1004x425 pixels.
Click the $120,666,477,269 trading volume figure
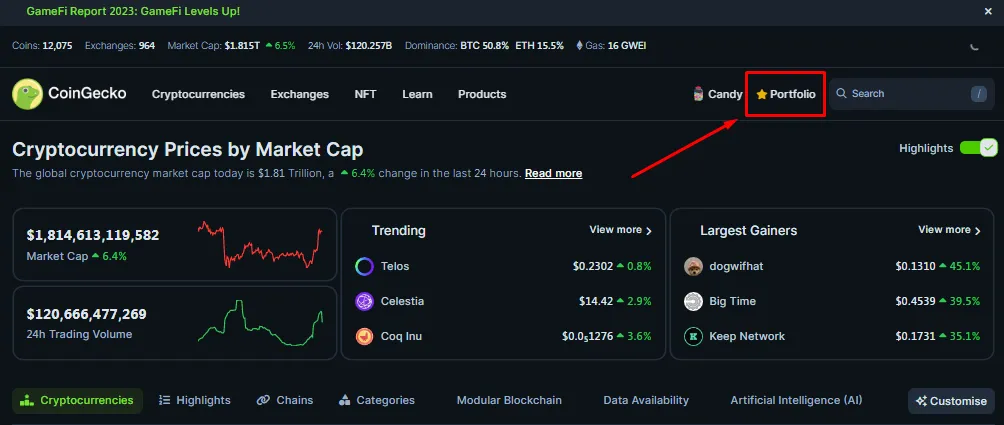(x=86, y=314)
